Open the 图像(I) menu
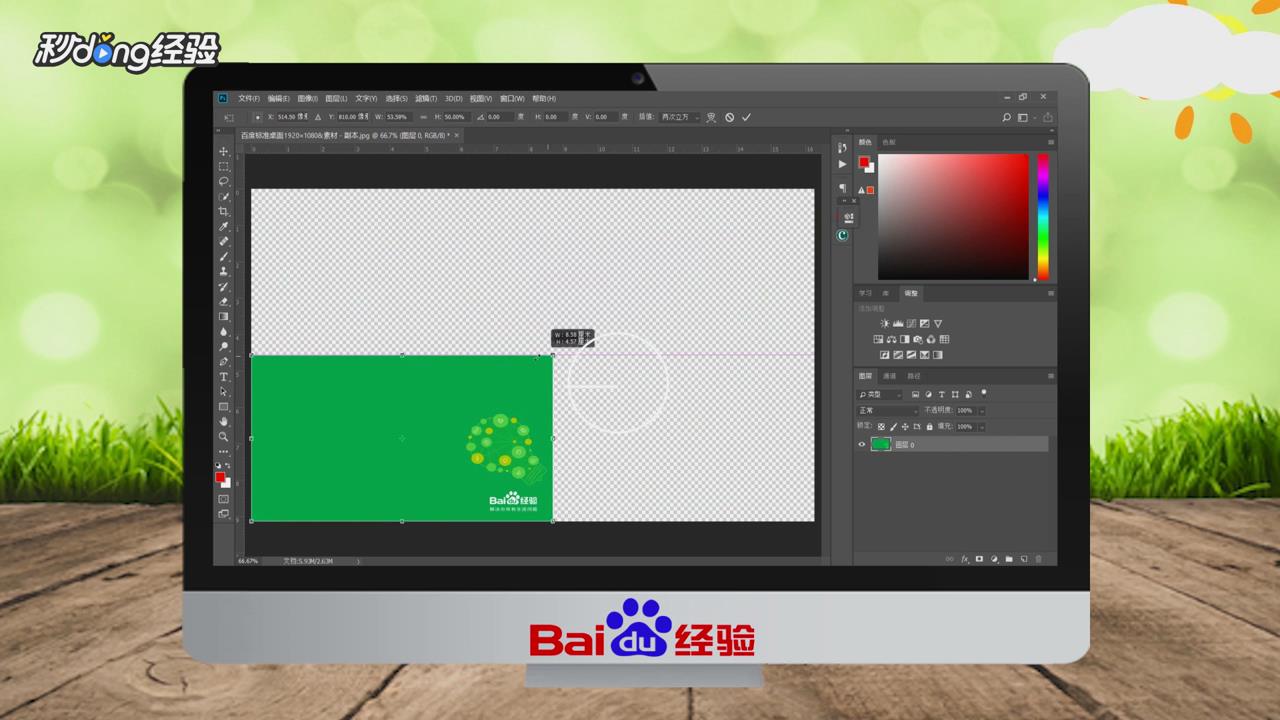Viewport: 1280px width, 720px height. click(307, 99)
